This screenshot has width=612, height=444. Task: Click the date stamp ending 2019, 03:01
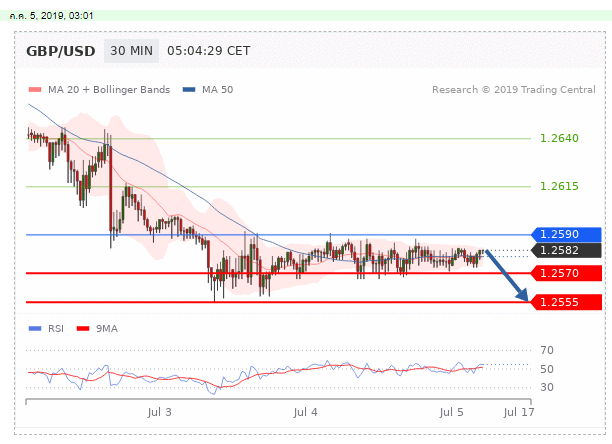[52, 16]
